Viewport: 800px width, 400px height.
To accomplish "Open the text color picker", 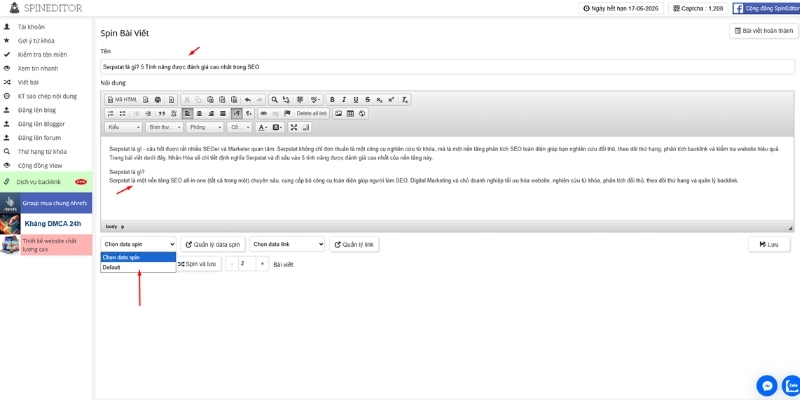I will click(x=263, y=127).
